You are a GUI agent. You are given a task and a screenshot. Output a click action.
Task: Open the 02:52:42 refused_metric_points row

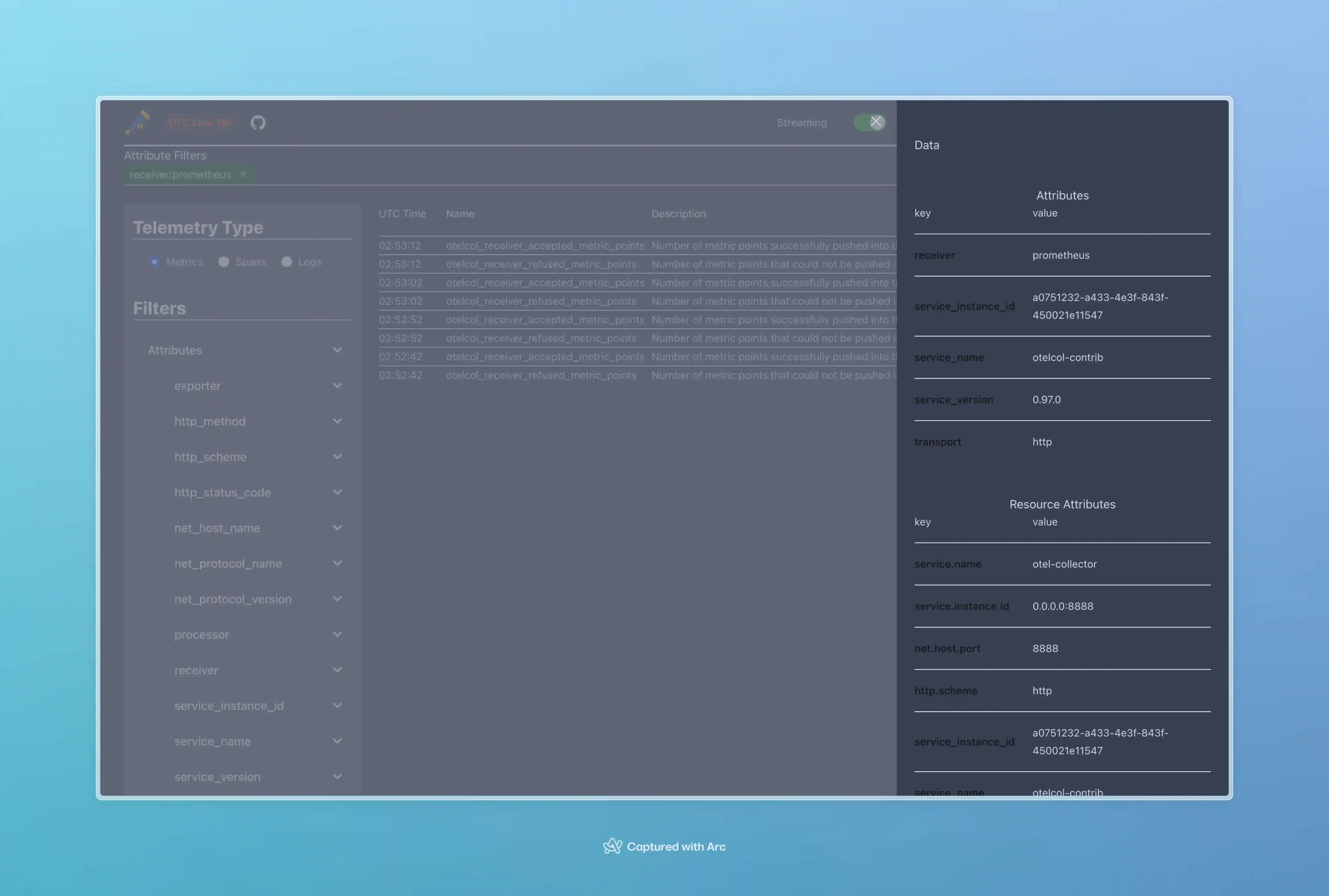541,375
